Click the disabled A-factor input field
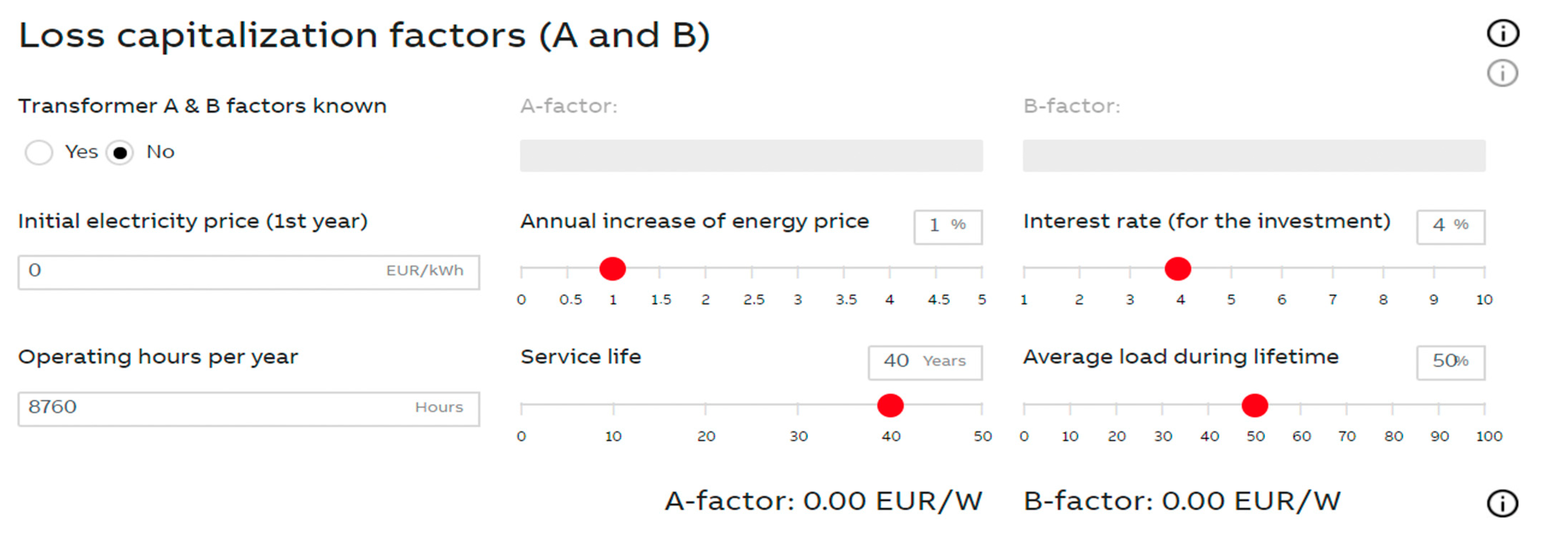Viewport: 1568px width, 547px height. pyautogui.click(x=751, y=156)
